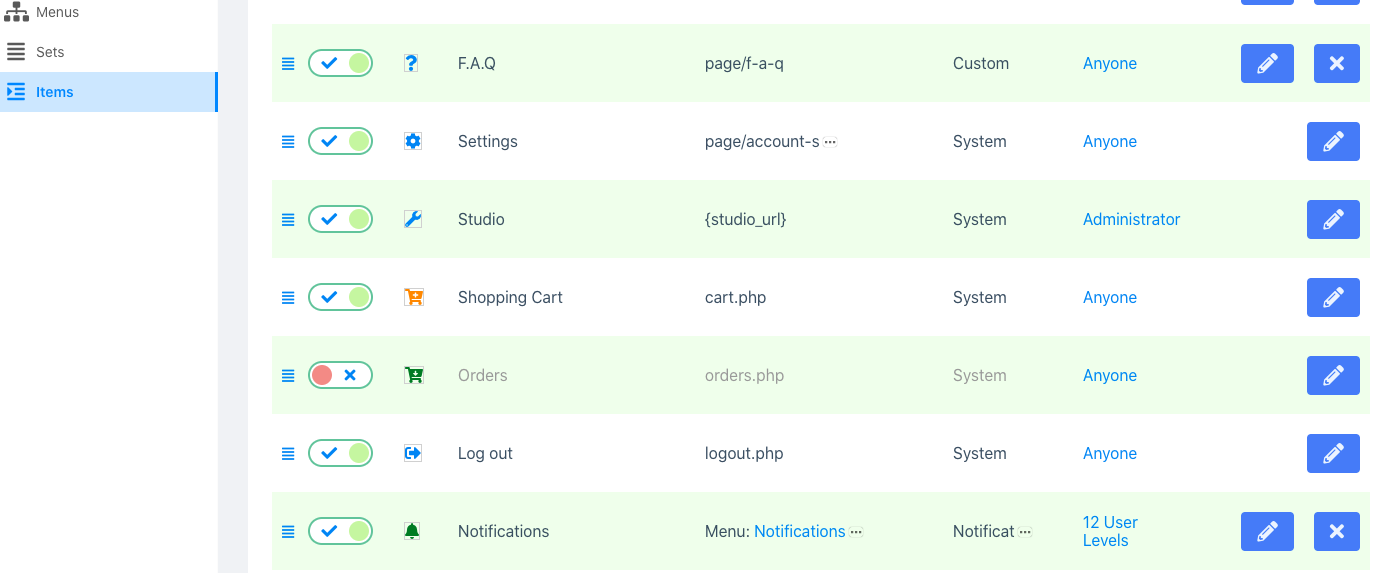Delete the Notifications menu item
The image size is (1383, 573).
coord(1336,531)
